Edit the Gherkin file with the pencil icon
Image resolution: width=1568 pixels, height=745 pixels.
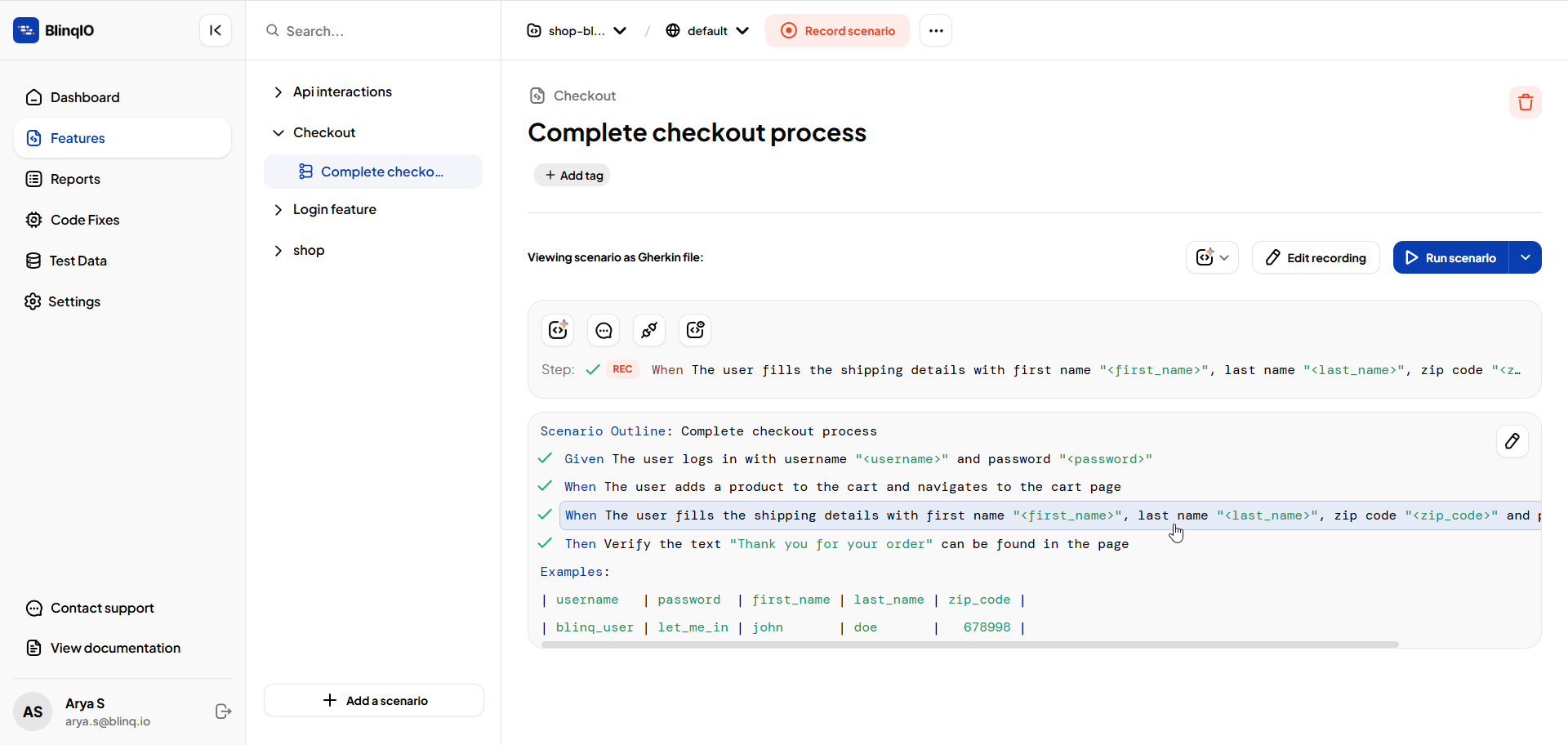click(x=1512, y=441)
